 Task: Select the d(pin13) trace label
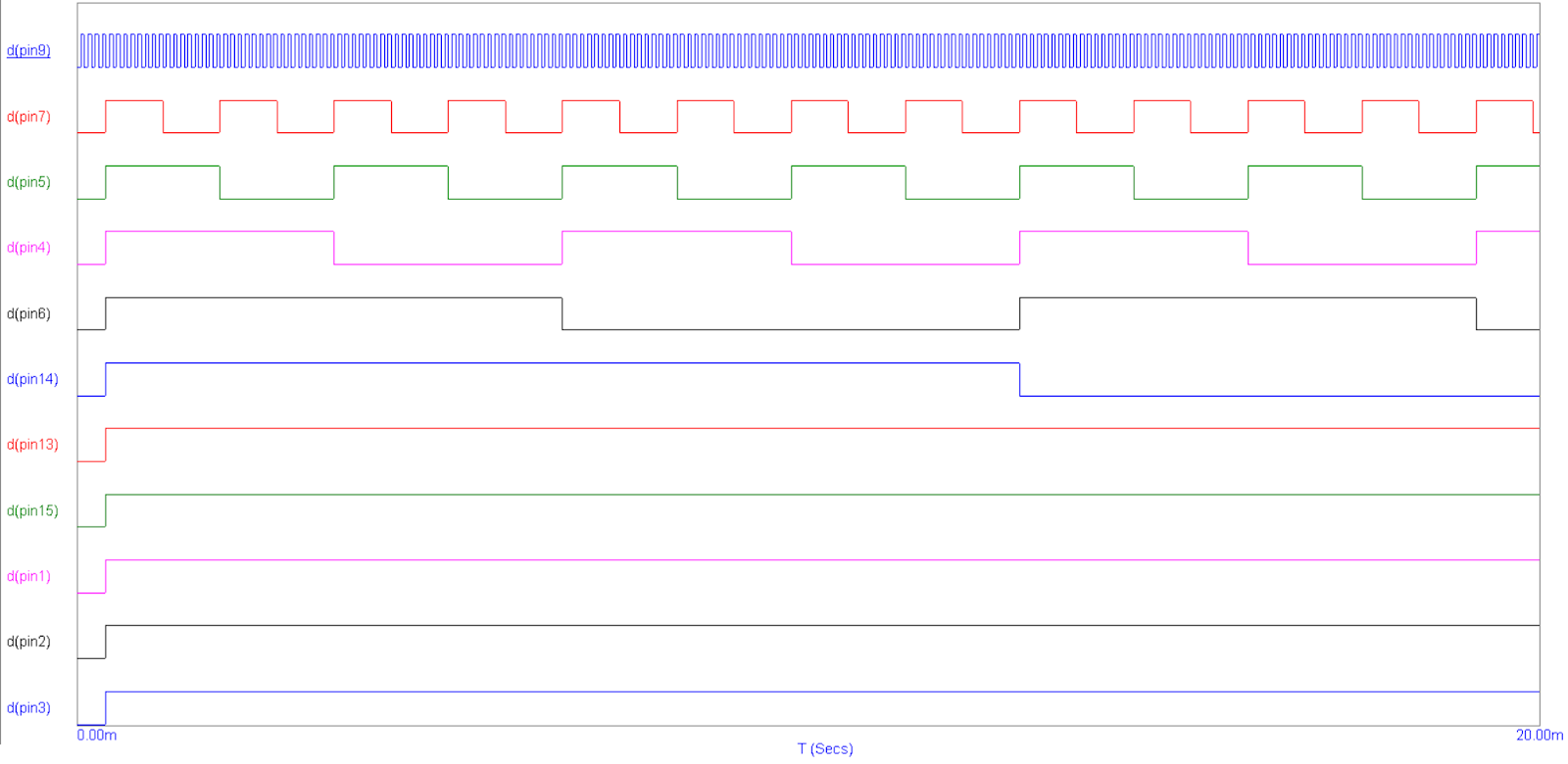pyautogui.click(x=32, y=445)
